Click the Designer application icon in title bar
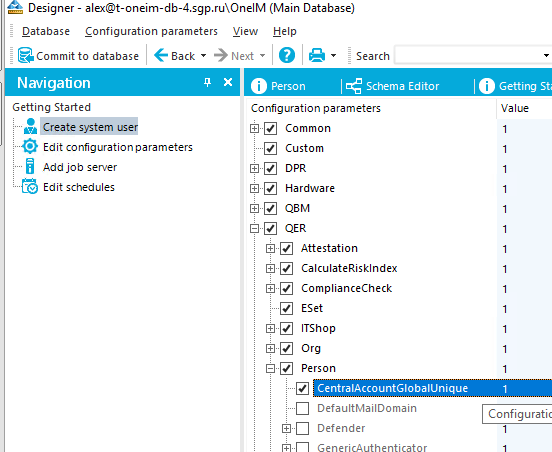The image size is (552, 452). [x=15, y=7]
